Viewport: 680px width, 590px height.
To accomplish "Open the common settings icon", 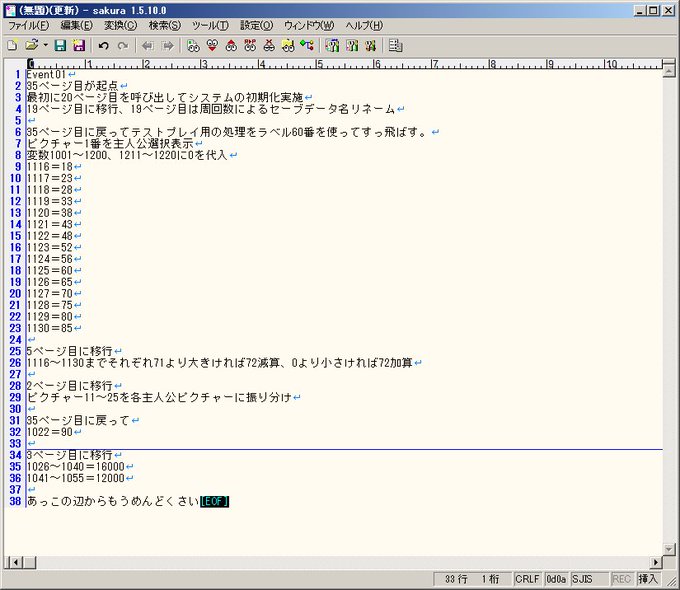I will pos(370,45).
